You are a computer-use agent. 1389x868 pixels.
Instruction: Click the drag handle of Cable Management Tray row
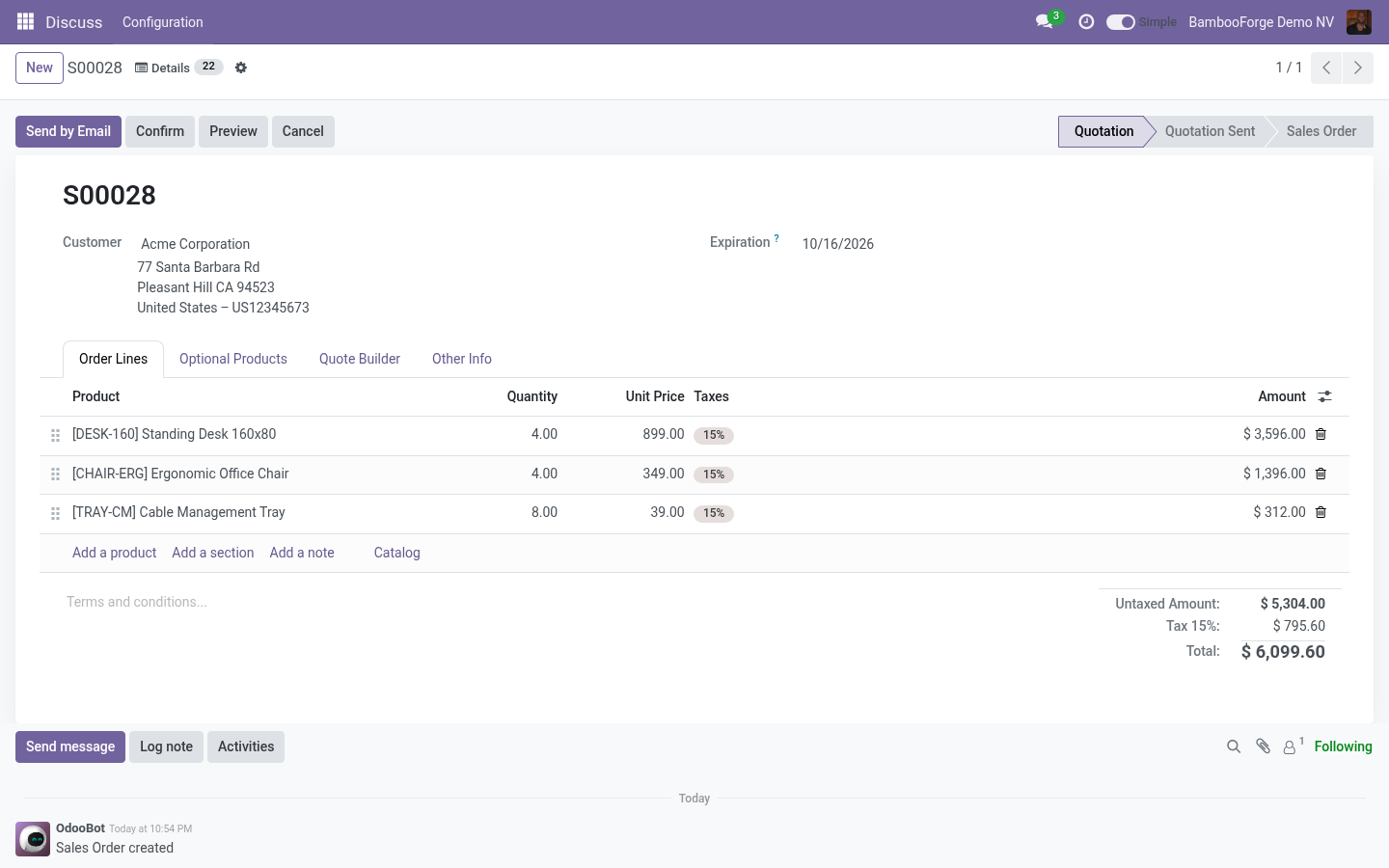(x=55, y=513)
